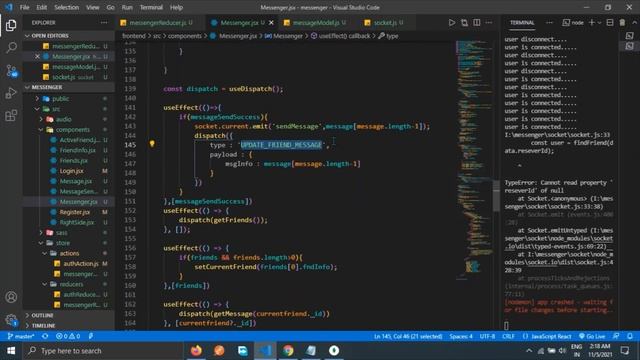Open the Source Control view
This screenshot has height=360, width=640.
coord(11,71)
